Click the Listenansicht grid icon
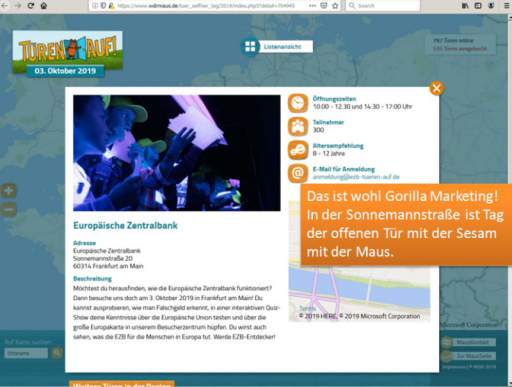 pos(250,47)
